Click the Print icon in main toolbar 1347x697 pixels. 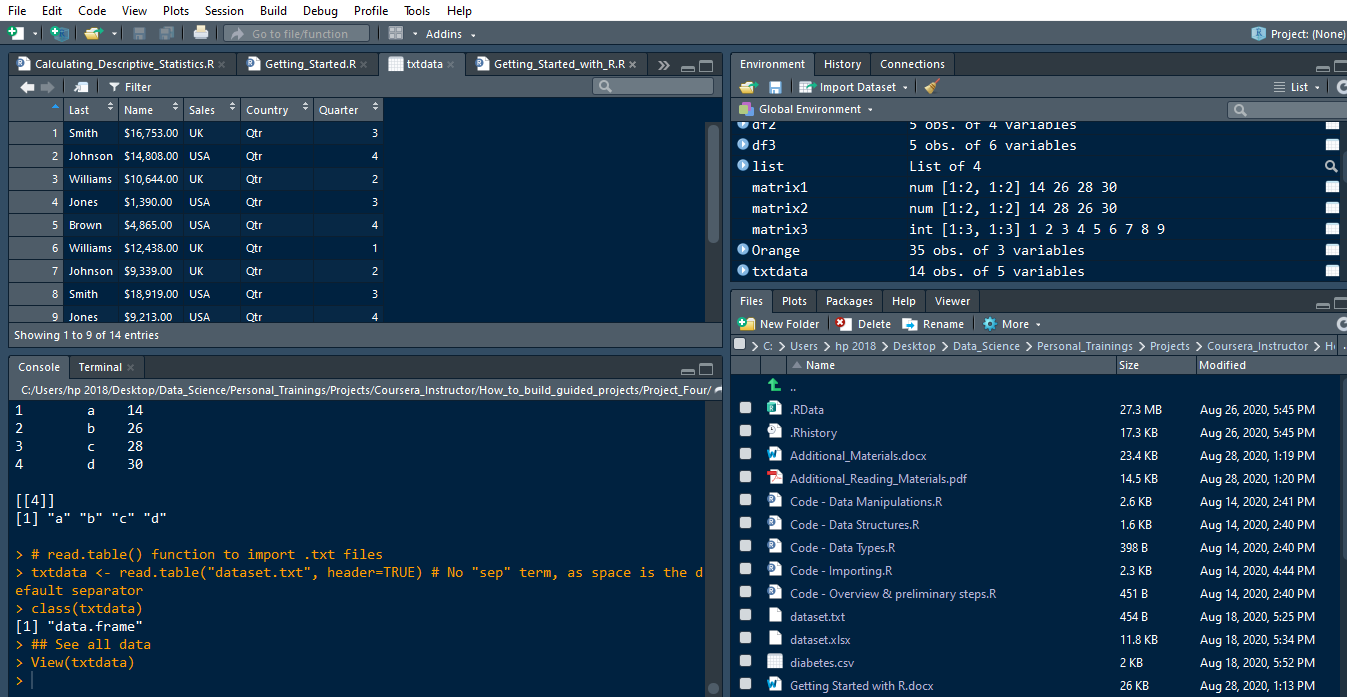pyautogui.click(x=200, y=33)
